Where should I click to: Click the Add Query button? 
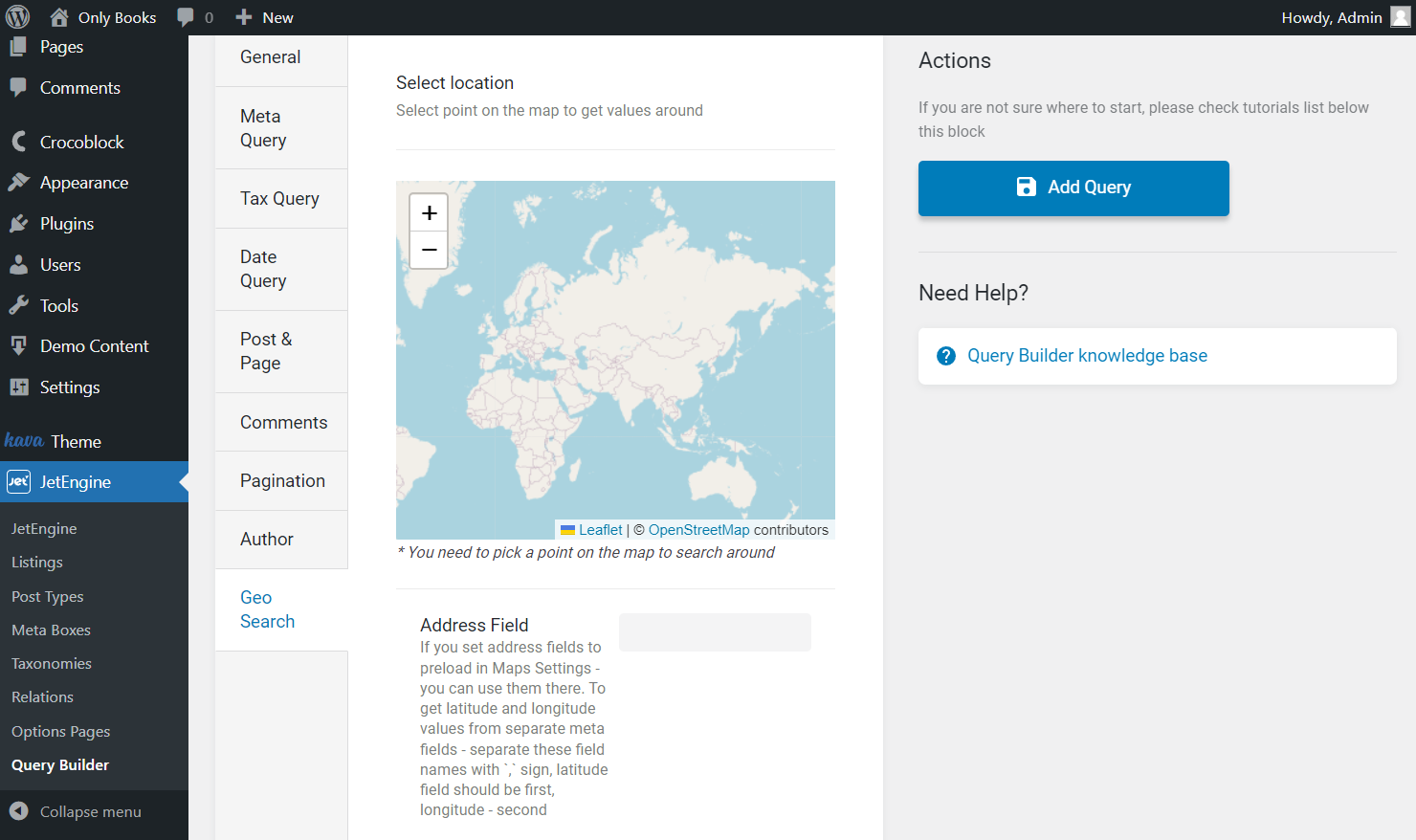tap(1073, 188)
